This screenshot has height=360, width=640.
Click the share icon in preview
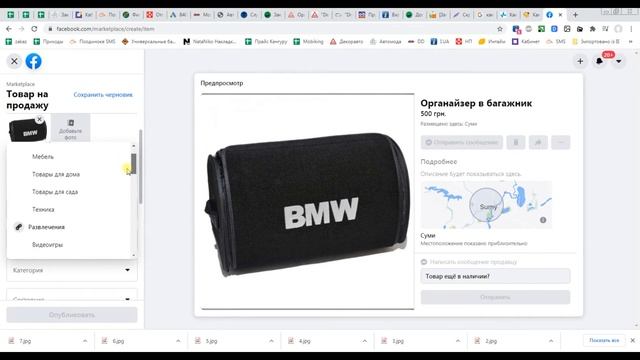point(538,142)
